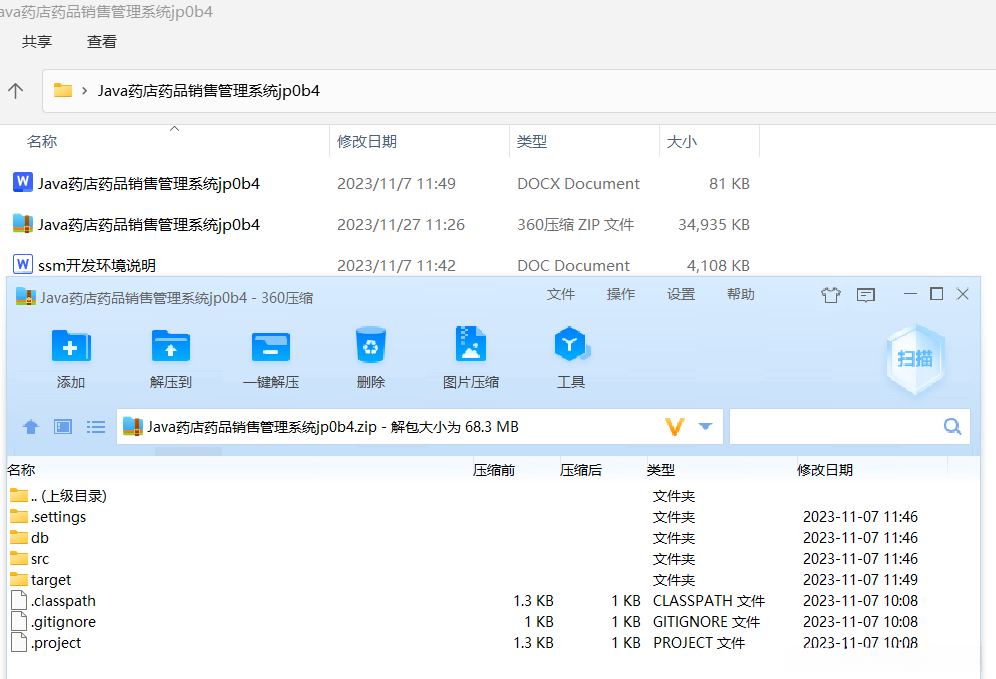Click the Explorer address bar path text
996x679 pixels.
208,91
